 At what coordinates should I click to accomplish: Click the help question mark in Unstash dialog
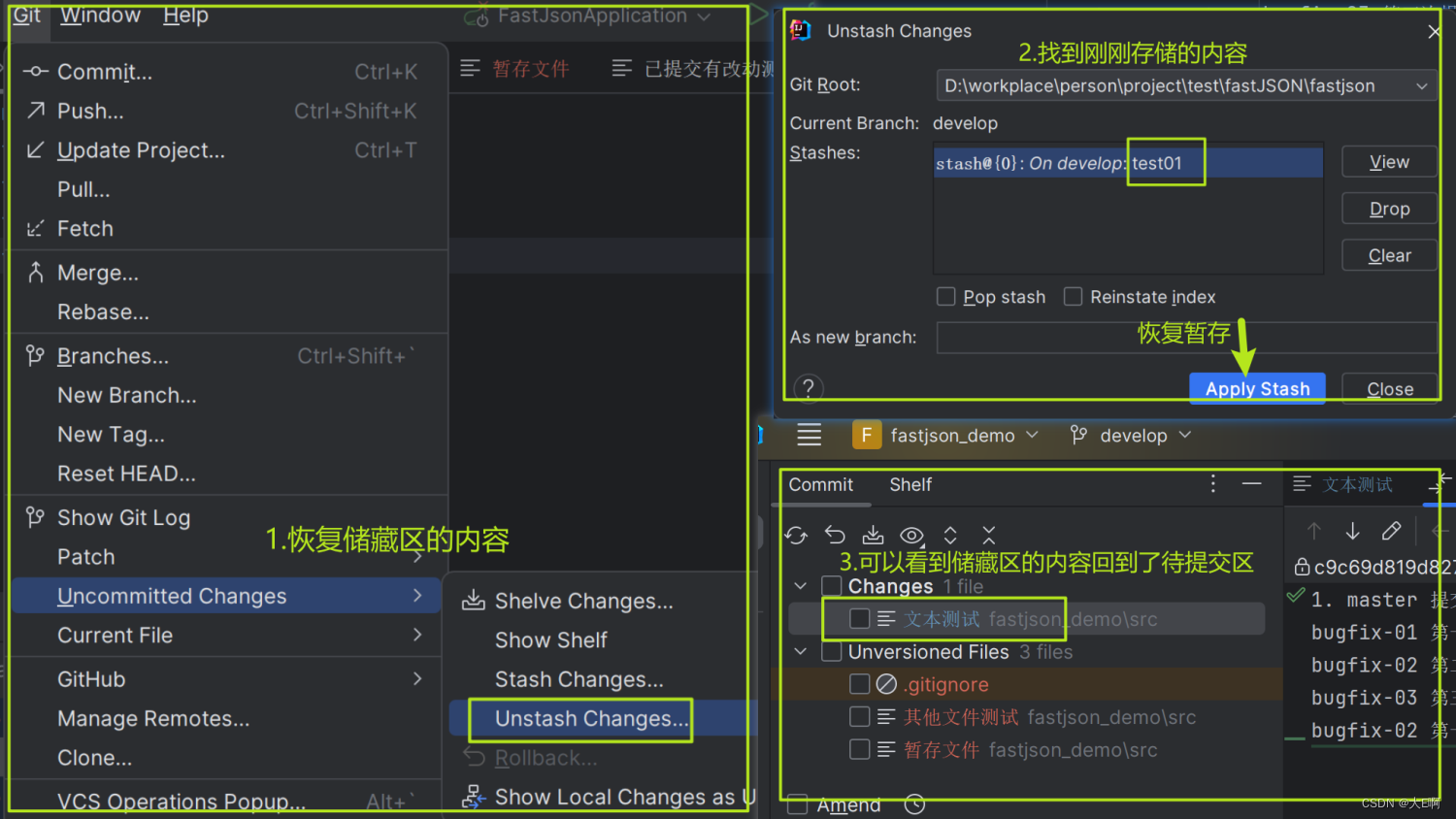coord(809,388)
